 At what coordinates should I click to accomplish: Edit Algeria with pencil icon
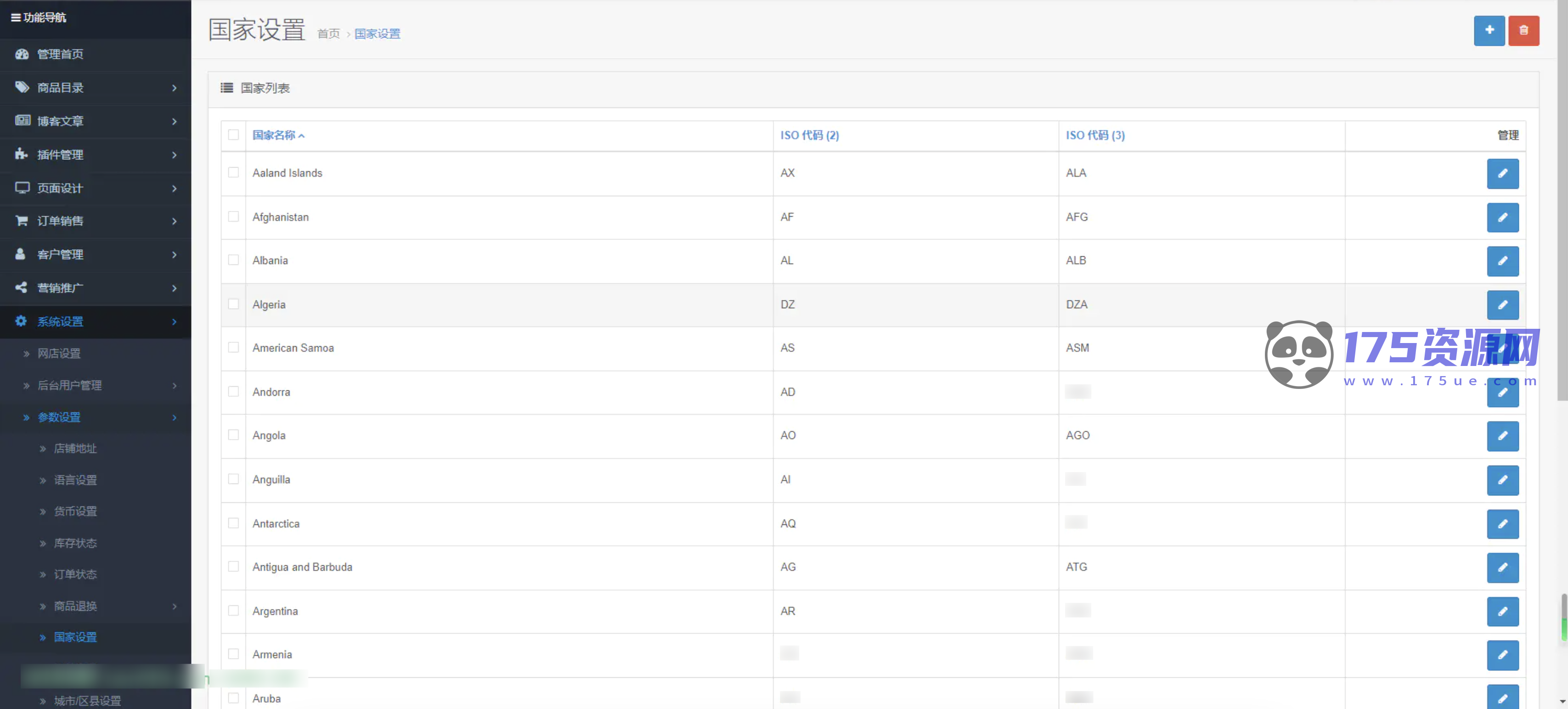click(x=1502, y=305)
